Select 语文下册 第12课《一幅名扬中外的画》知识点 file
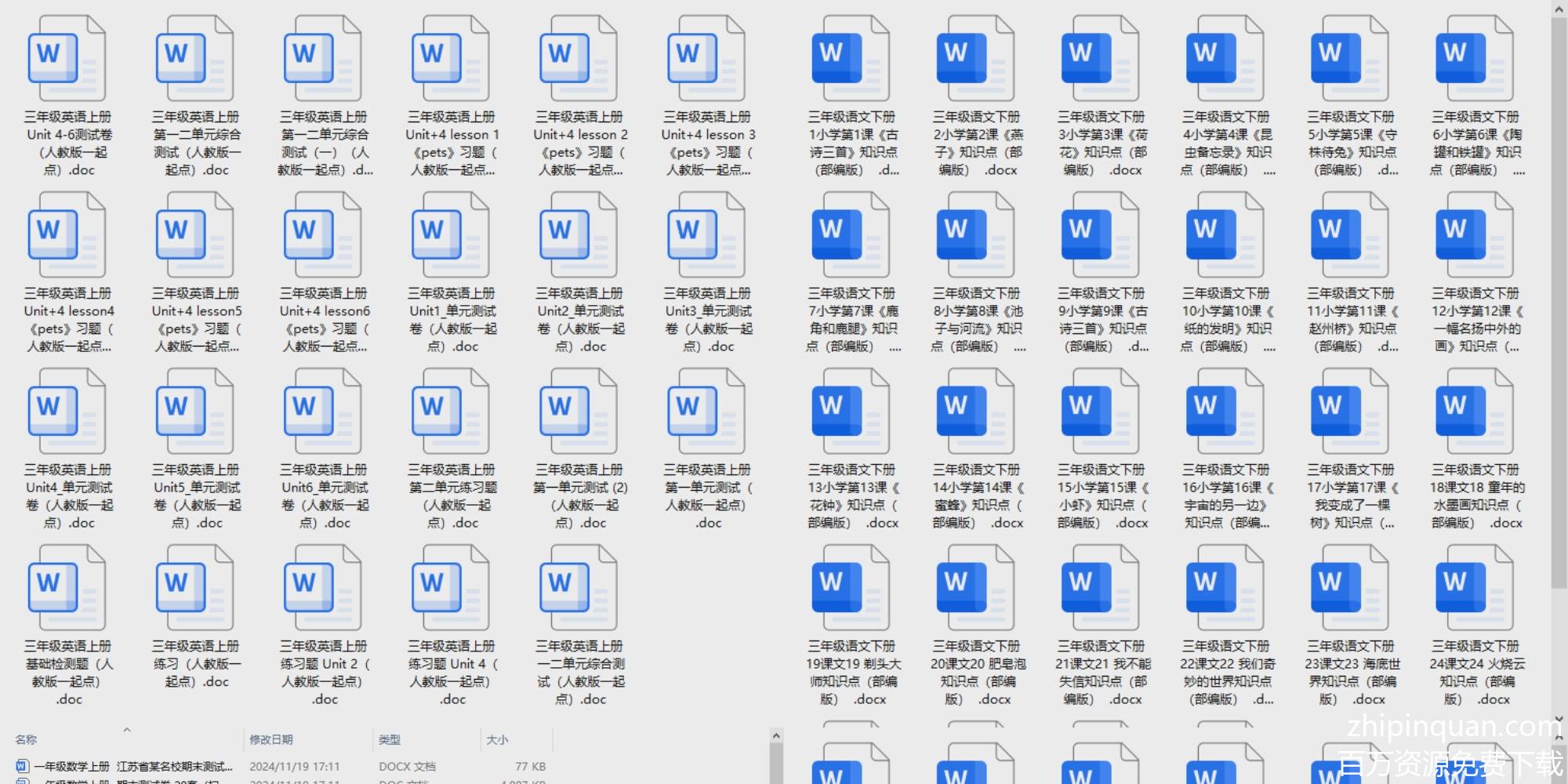Screen dimensions: 1568x784 [x=1474, y=234]
